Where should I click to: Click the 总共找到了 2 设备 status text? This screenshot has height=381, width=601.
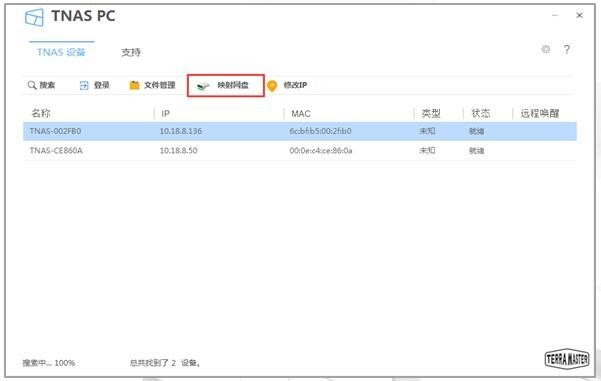pyautogui.click(x=165, y=363)
